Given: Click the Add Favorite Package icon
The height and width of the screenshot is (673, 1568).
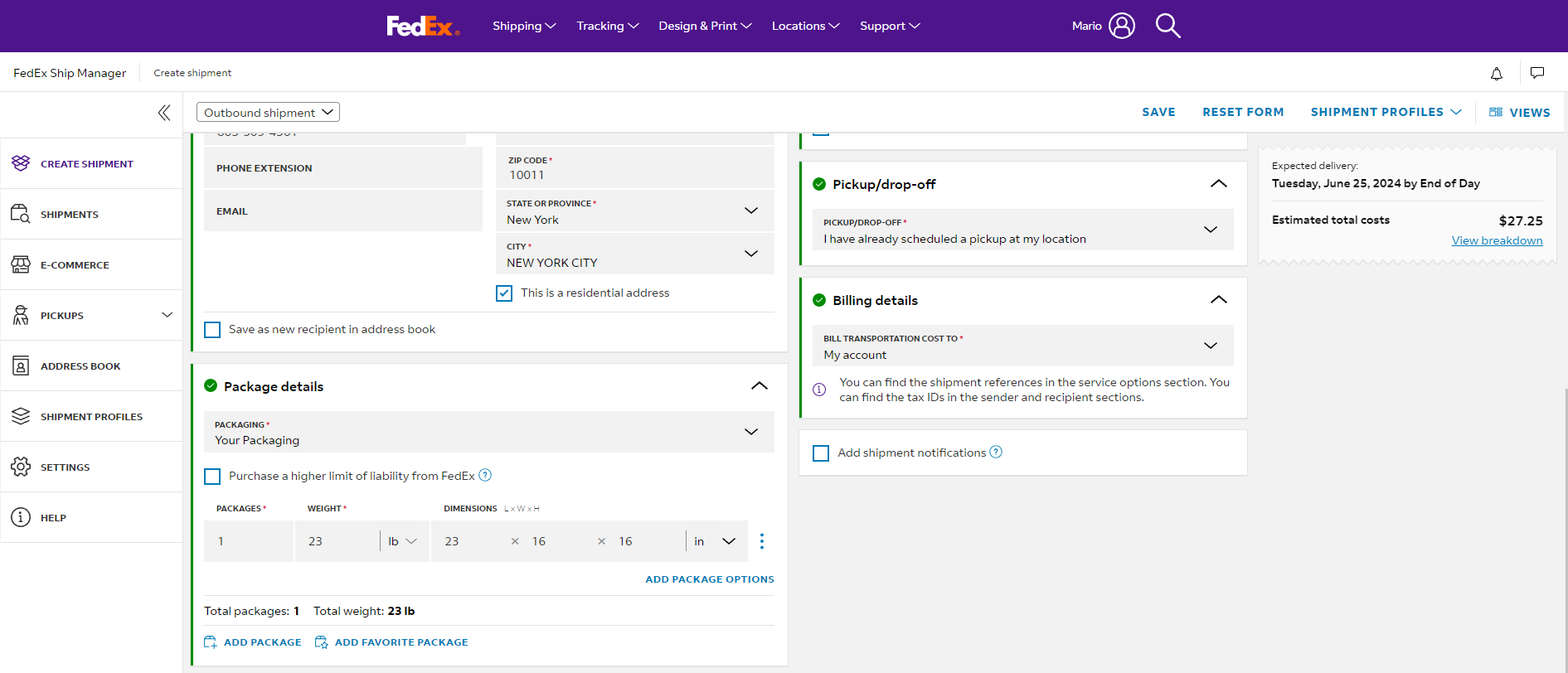Looking at the screenshot, I should [322, 642].
